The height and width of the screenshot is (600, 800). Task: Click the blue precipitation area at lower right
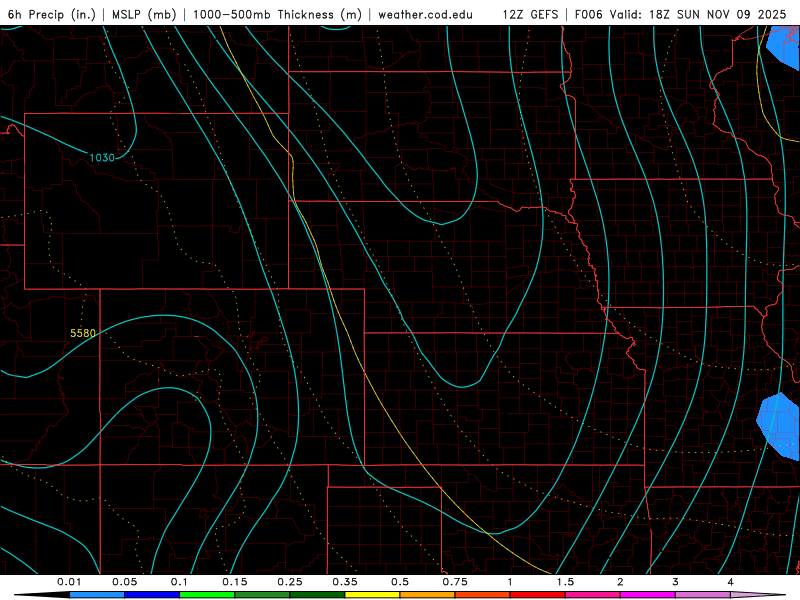779,426
